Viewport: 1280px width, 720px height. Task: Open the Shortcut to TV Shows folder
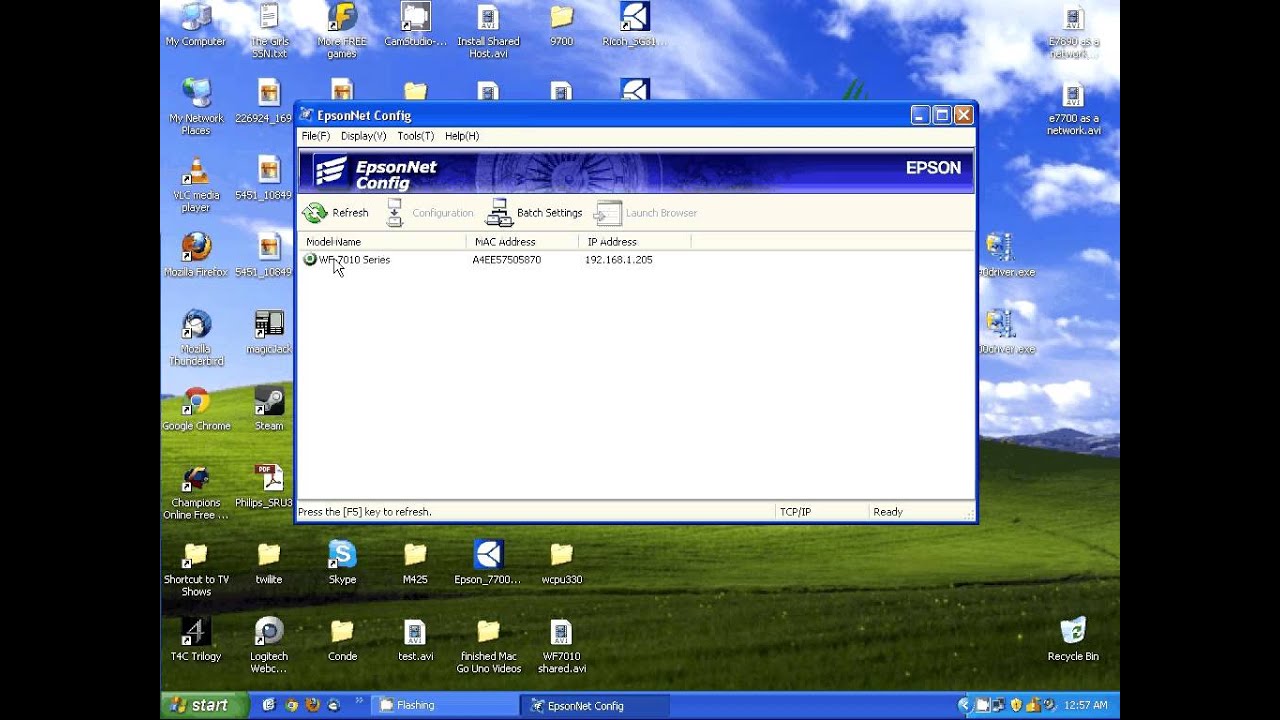[x=196, y=570]
